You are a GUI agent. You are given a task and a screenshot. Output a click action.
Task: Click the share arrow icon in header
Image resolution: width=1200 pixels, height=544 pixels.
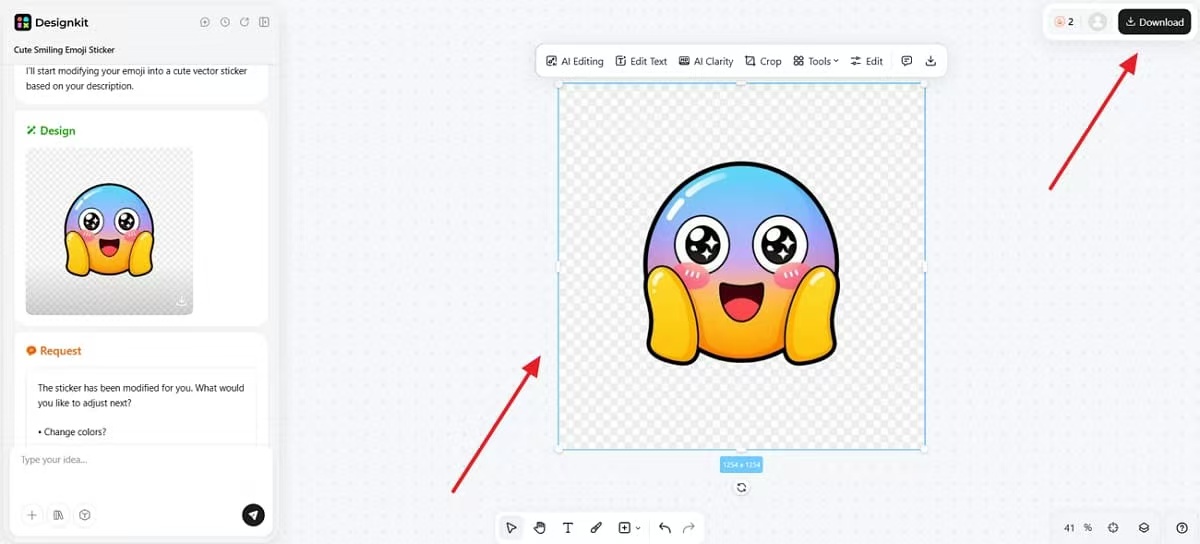[244, 22]
